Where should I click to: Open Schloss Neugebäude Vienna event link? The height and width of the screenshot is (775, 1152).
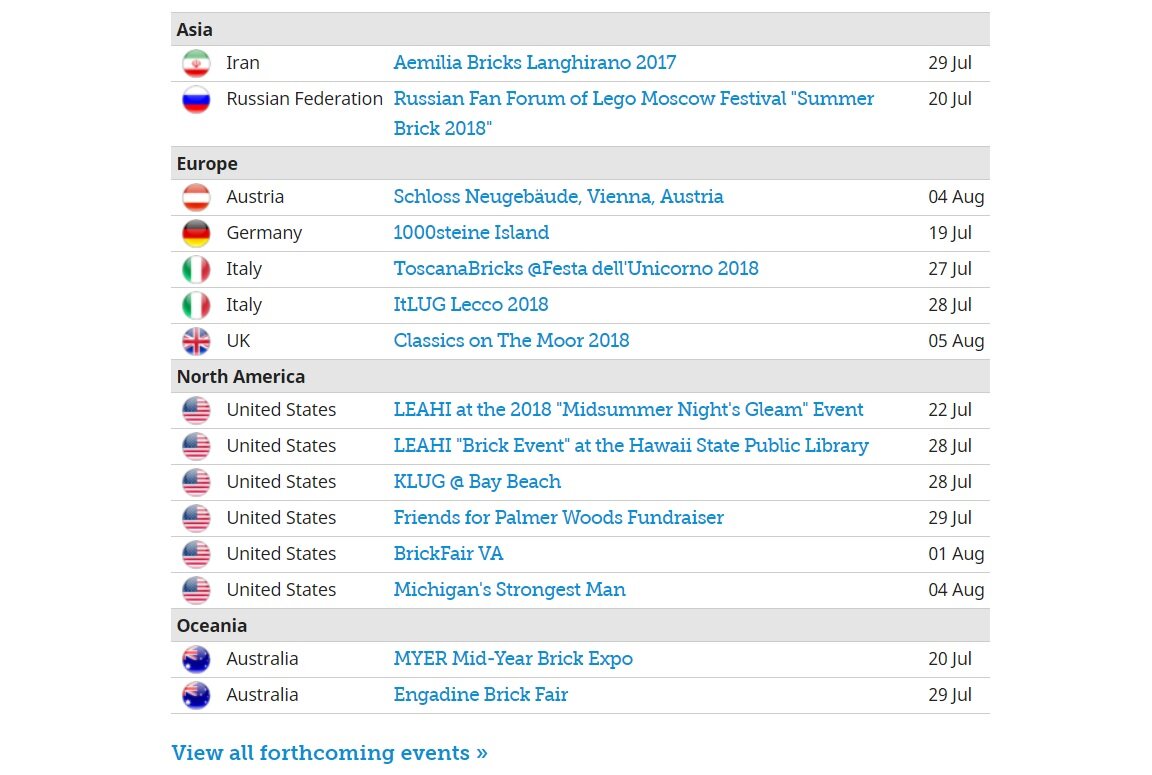[558, 197]
